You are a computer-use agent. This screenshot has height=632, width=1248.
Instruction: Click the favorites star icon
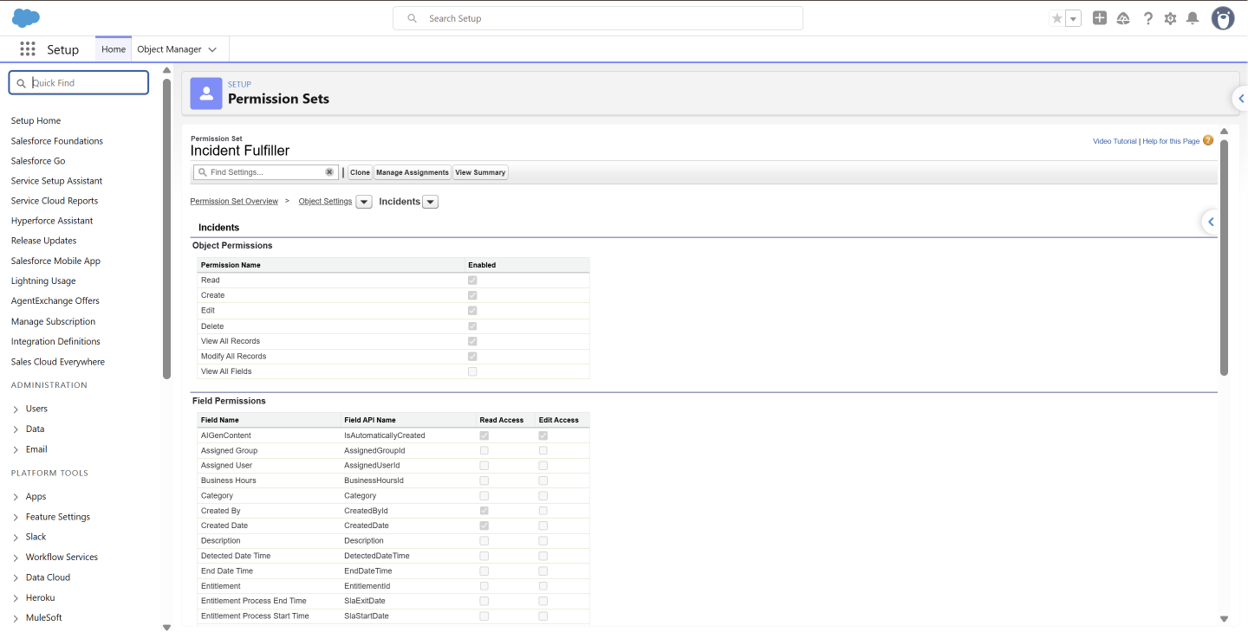tap(1057, 19)
